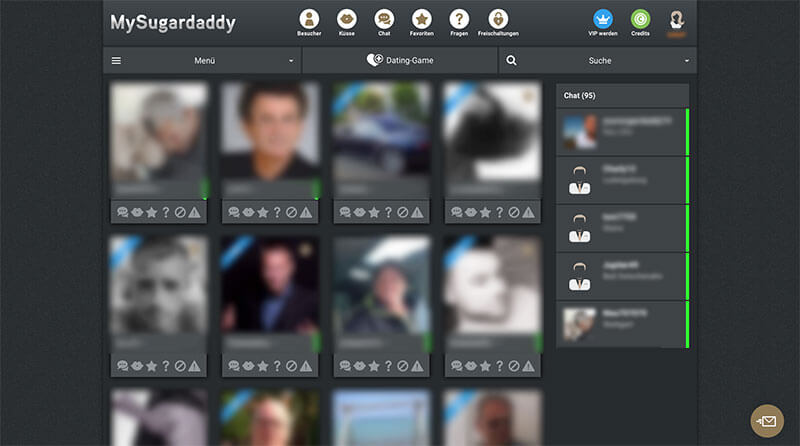Open the first chat contact with photo
800x446 pixels.
(x=622, y=132)
